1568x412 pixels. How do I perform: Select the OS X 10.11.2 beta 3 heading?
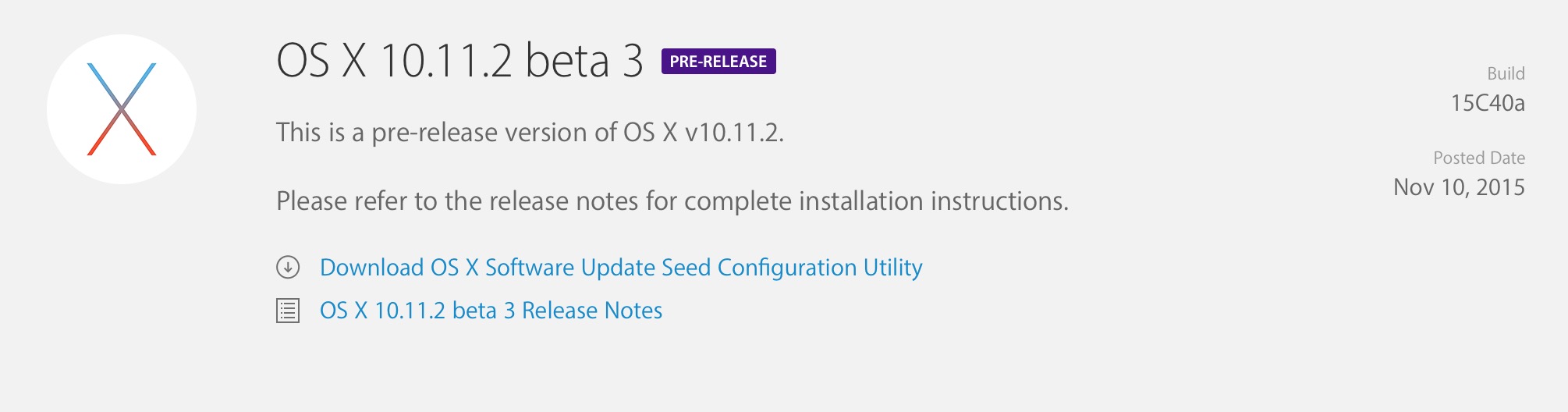pyautogui.click(x=460, y=60)
